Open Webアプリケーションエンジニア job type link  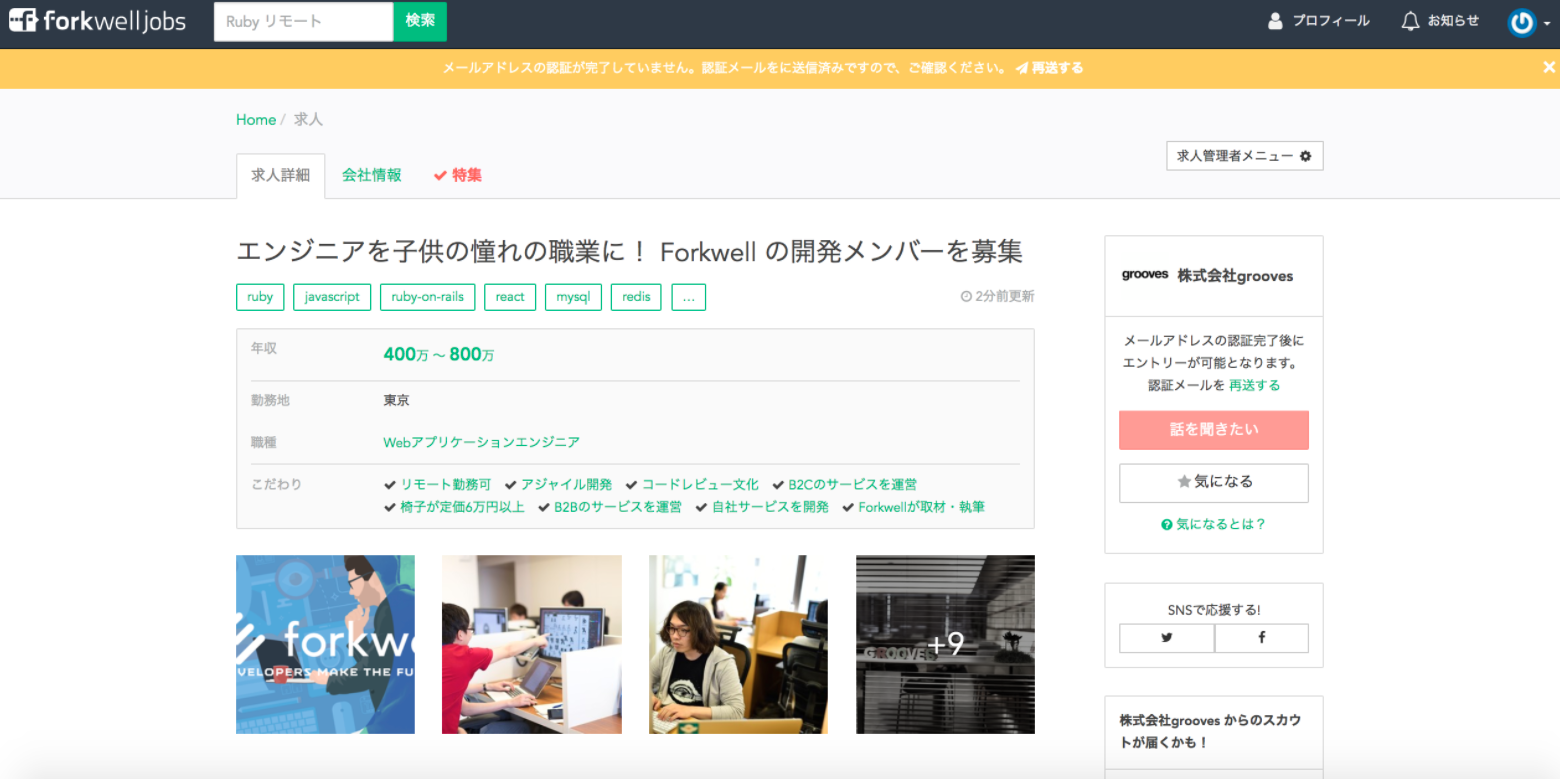[x=482, y=442]
